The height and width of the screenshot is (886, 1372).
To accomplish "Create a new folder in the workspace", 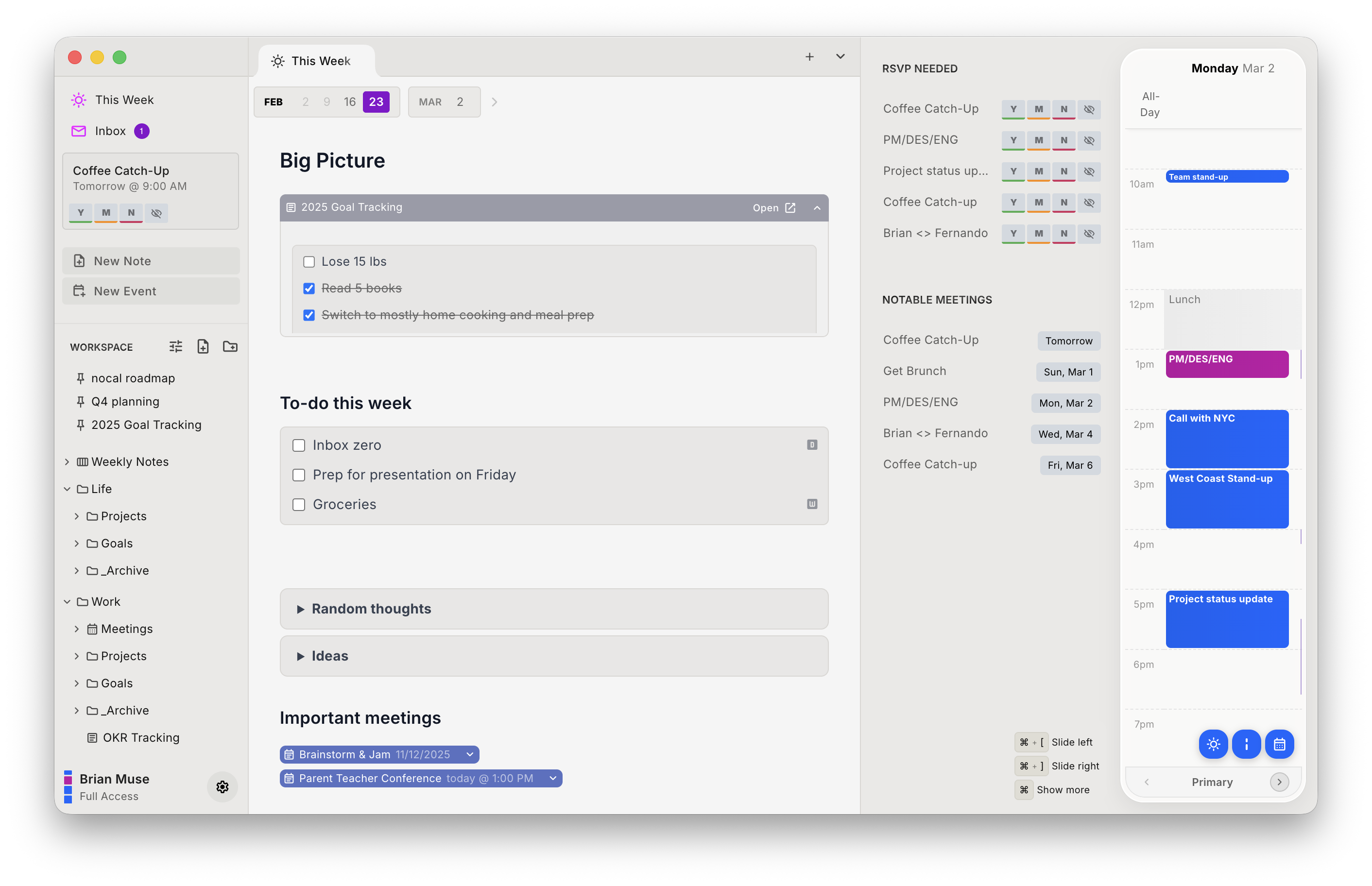I will coord(229,346).
